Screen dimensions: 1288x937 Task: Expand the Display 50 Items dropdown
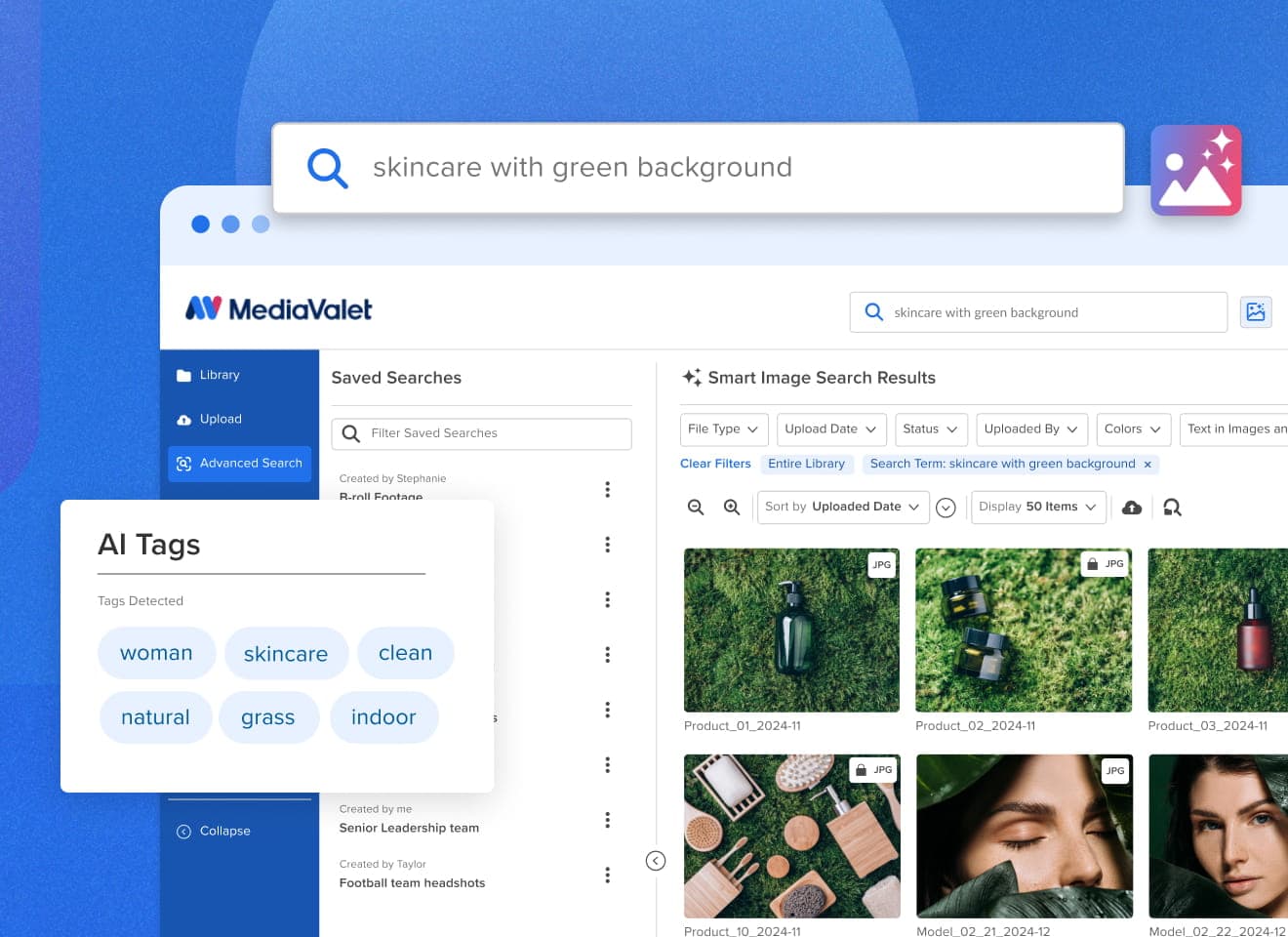[1037, 507]
